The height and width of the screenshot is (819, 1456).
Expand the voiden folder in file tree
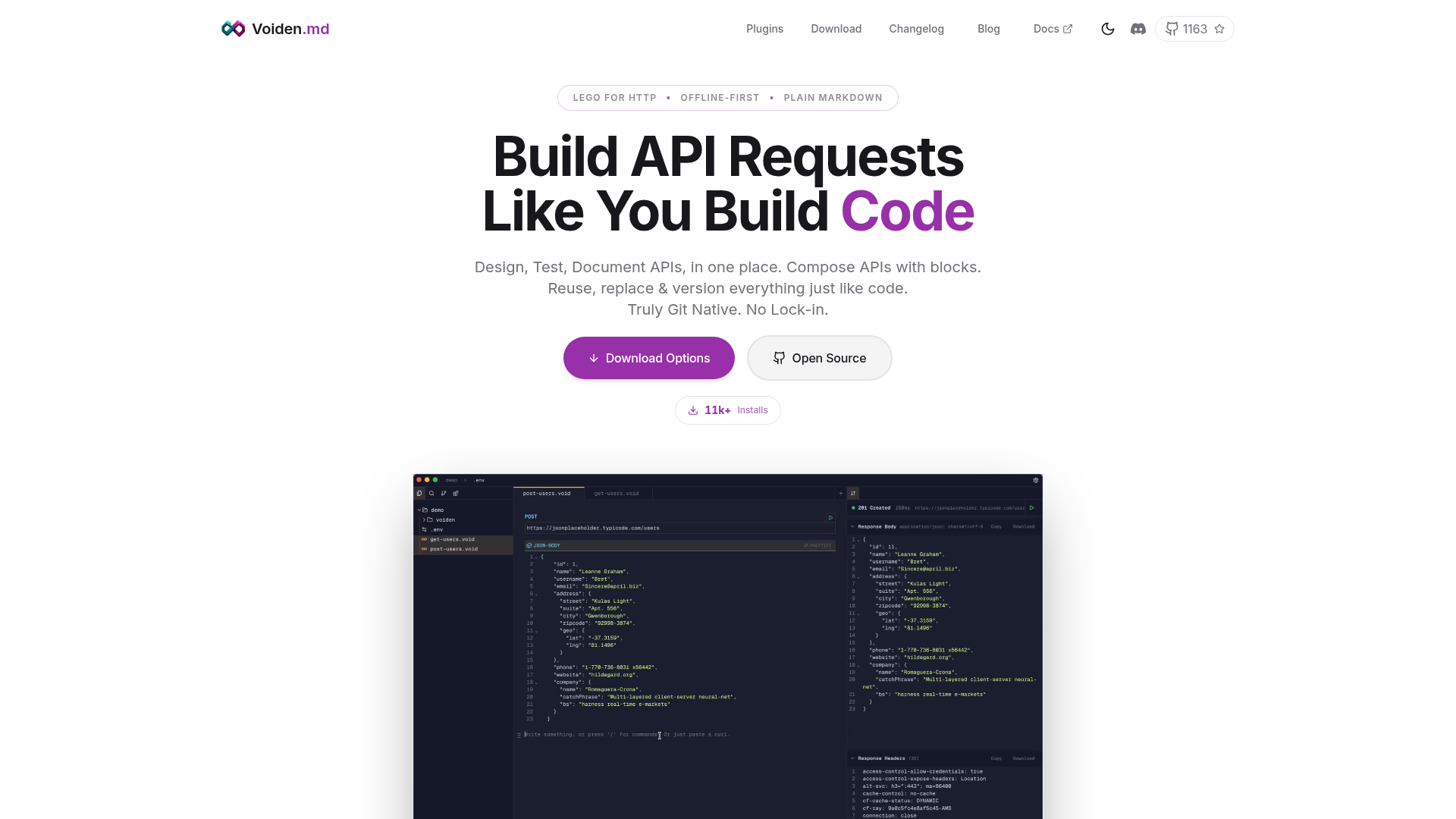click(x=424, y=520)
